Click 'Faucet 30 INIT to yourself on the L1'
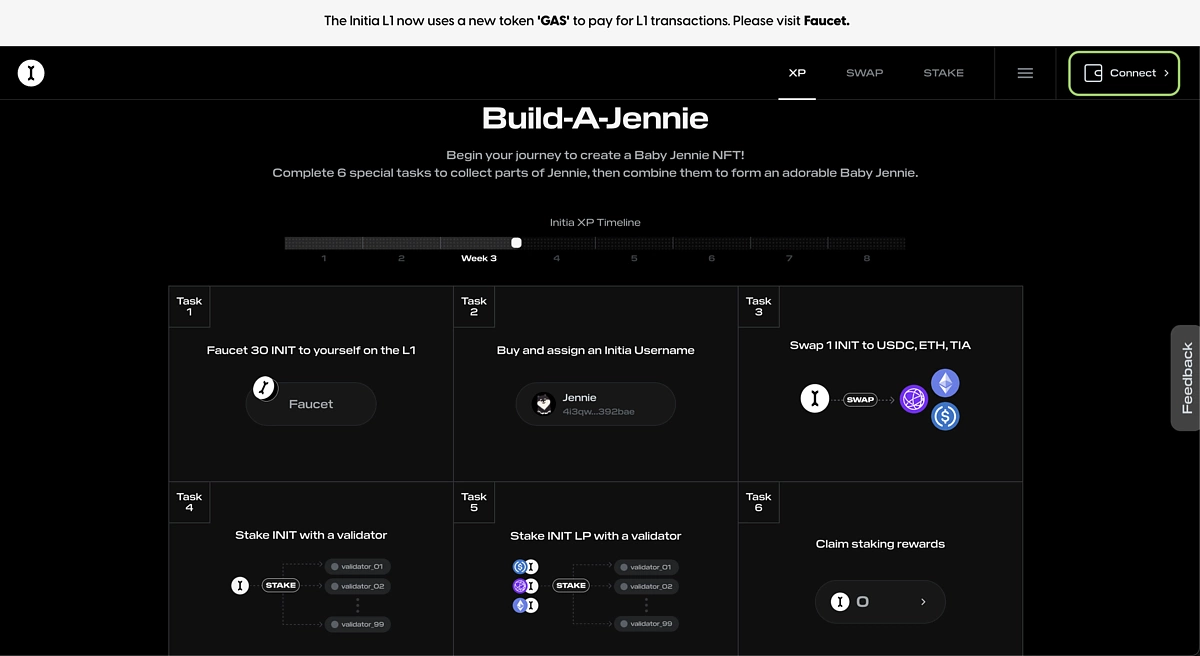The height and width of the screenshot is (656, 1200). point(311,350)
